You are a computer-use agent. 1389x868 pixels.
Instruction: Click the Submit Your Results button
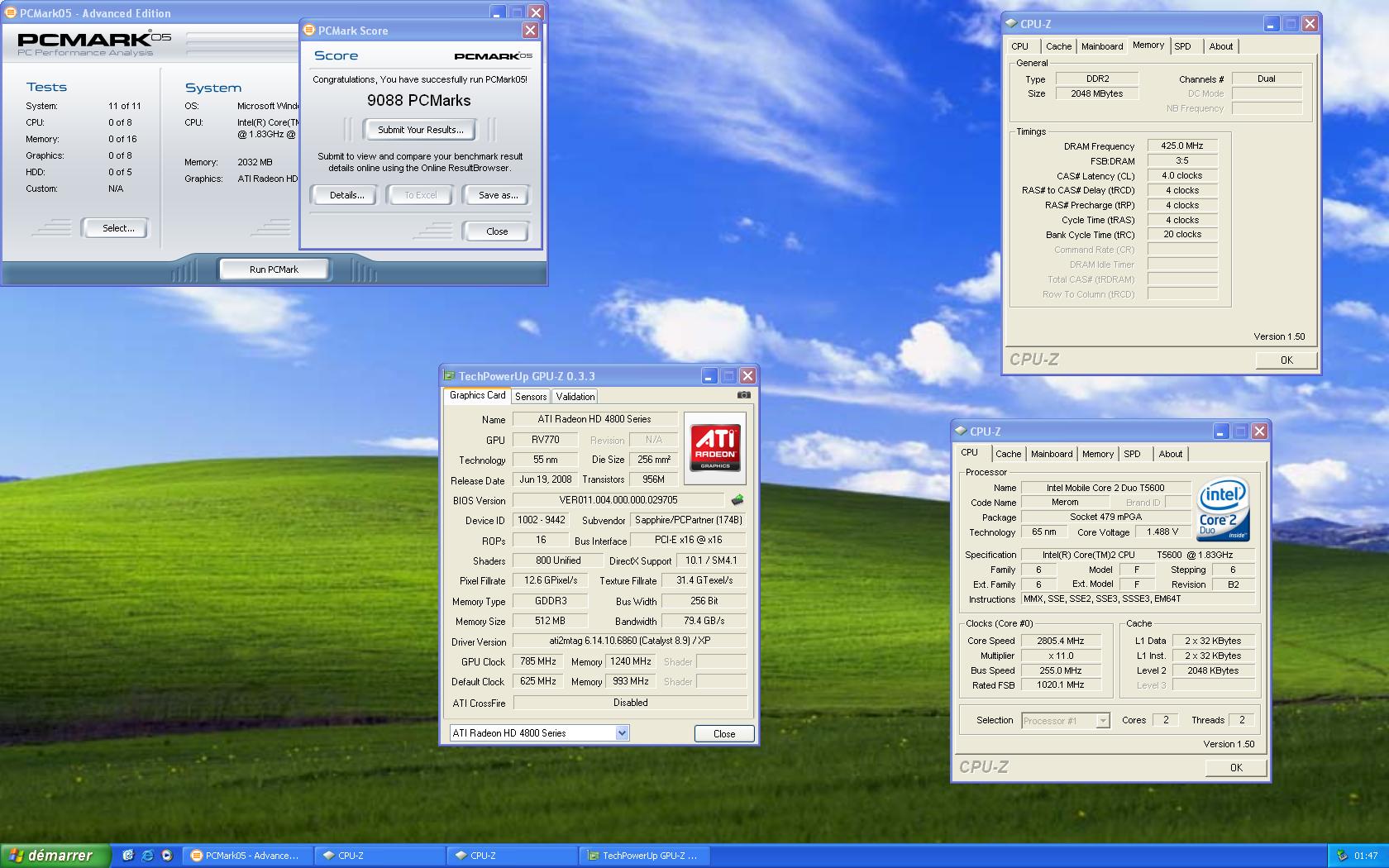[420, 130]
